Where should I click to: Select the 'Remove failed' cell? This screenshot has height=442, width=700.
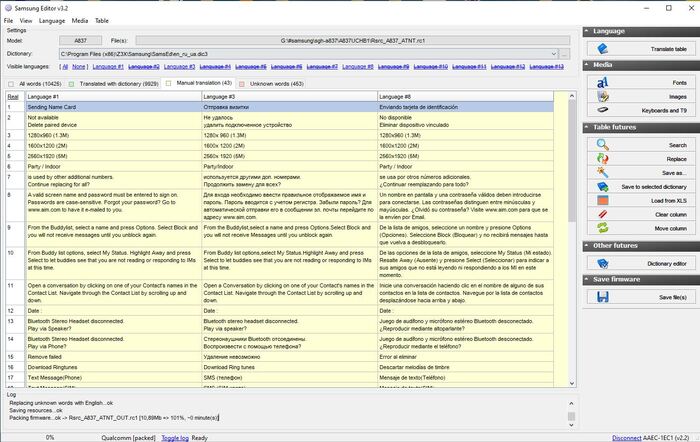click(x=113, y=357)
